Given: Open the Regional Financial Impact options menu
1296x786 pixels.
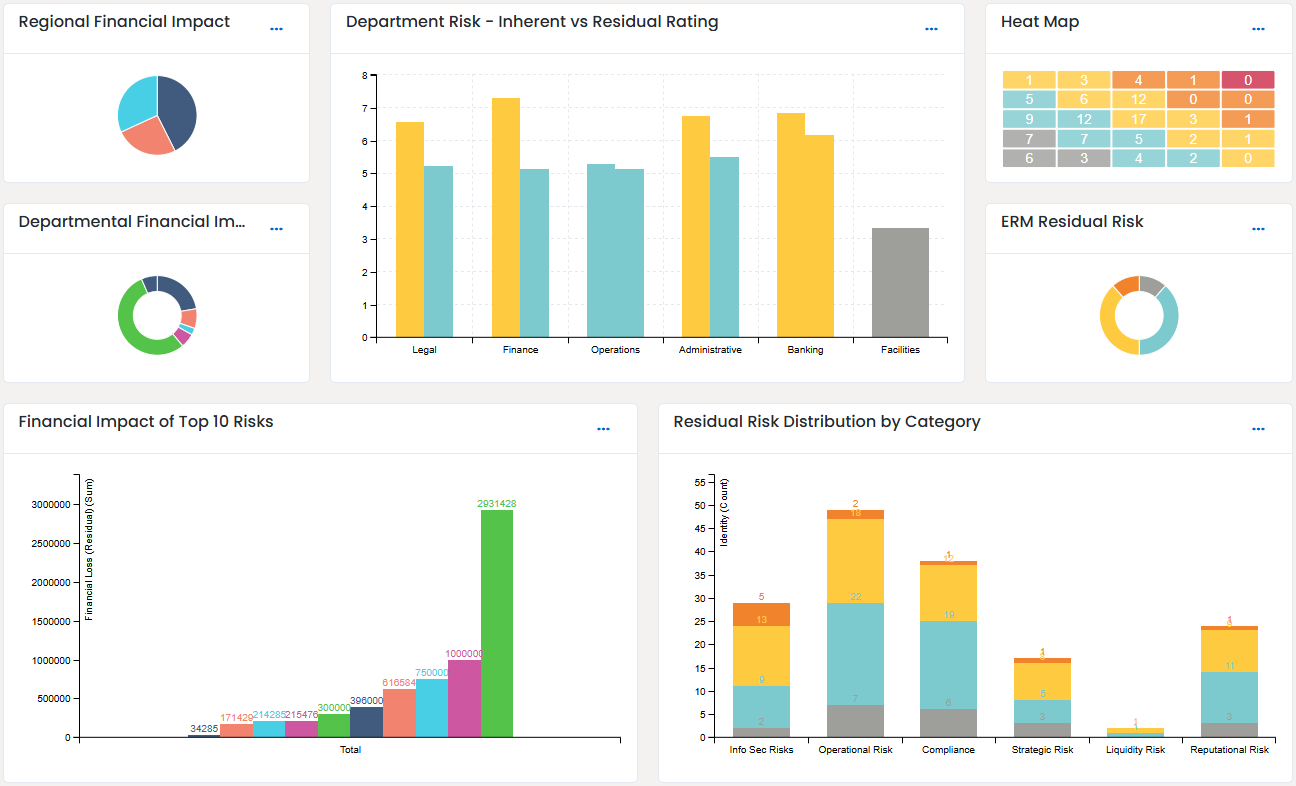Looking at the screenshot, I should tap(277, 29).
